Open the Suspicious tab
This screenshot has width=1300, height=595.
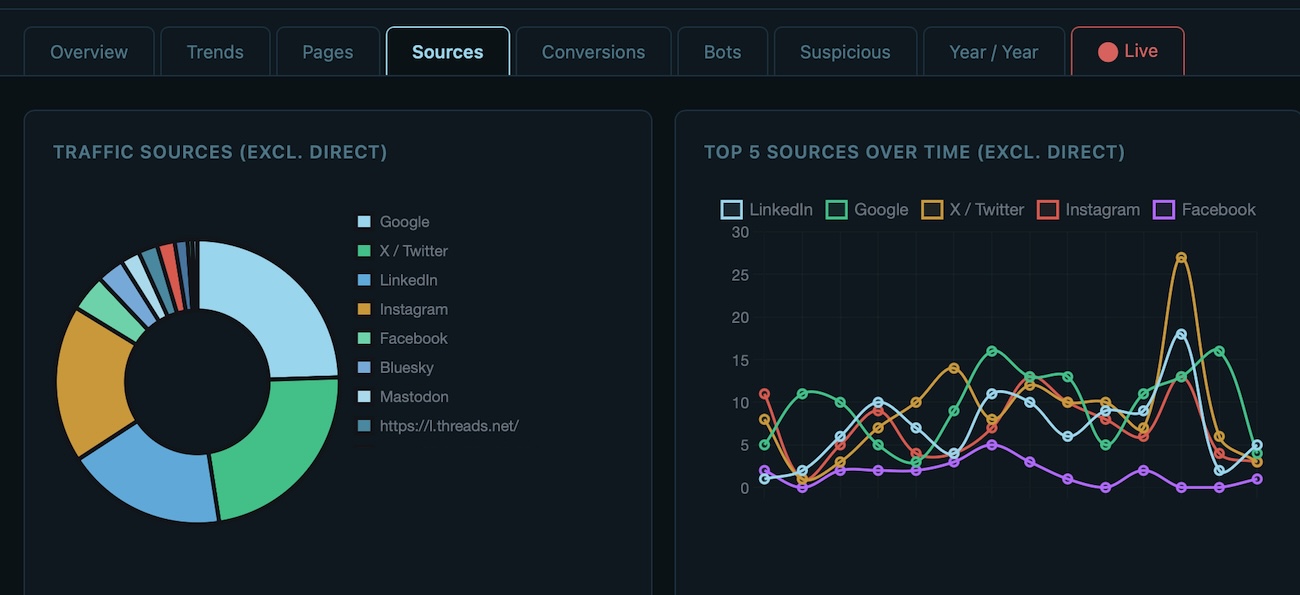click(845, 51)
